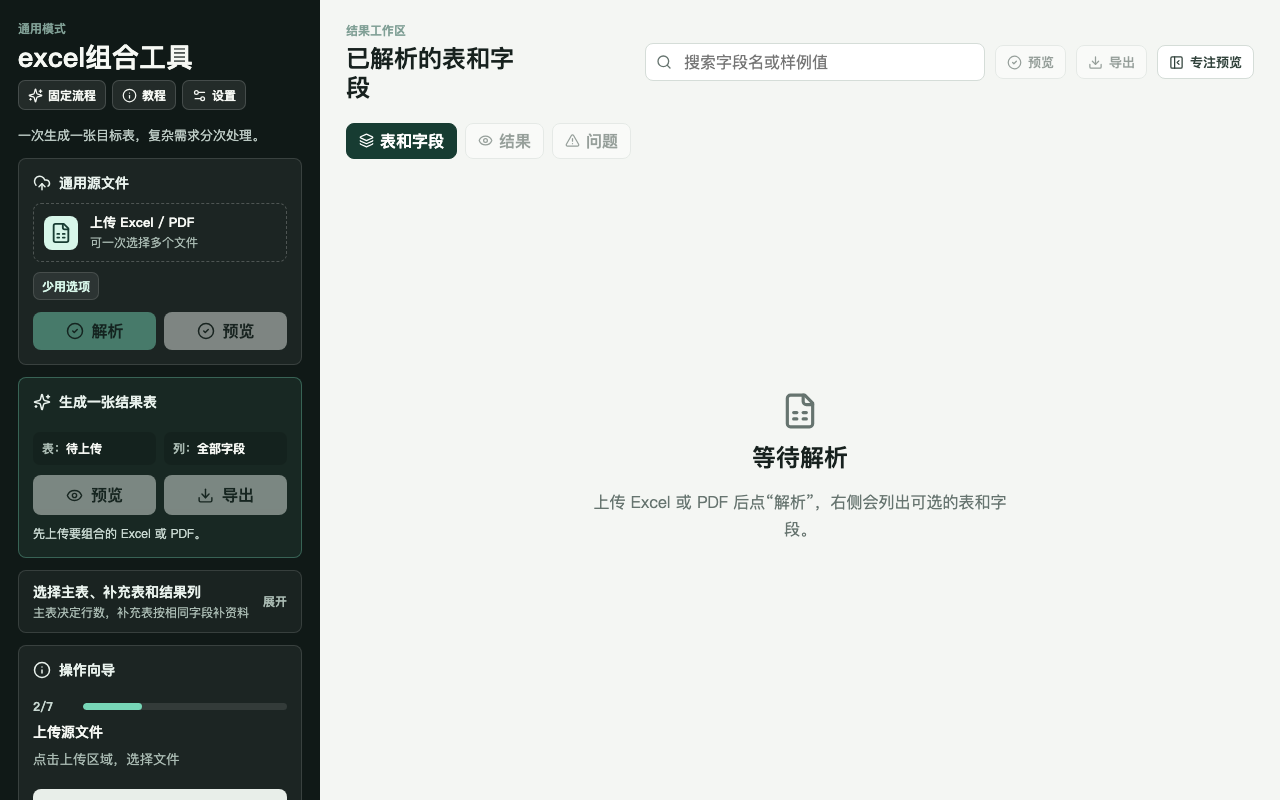Click the 已解析的表和字段 heading
Viewport: 1280px width, 800px height.
430,73
